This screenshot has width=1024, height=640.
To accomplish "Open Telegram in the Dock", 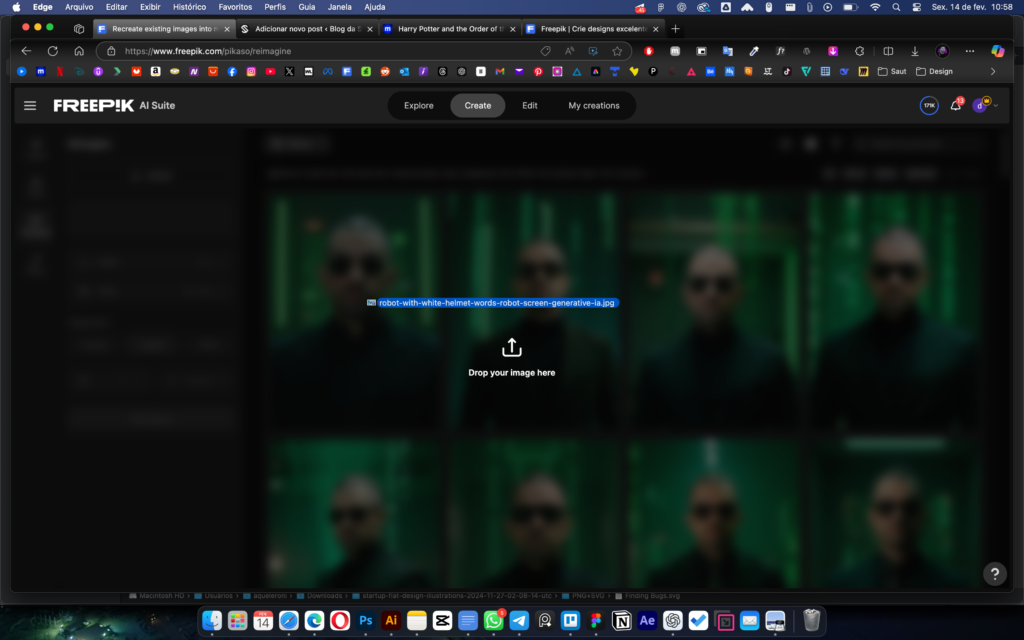I will 519,620.
